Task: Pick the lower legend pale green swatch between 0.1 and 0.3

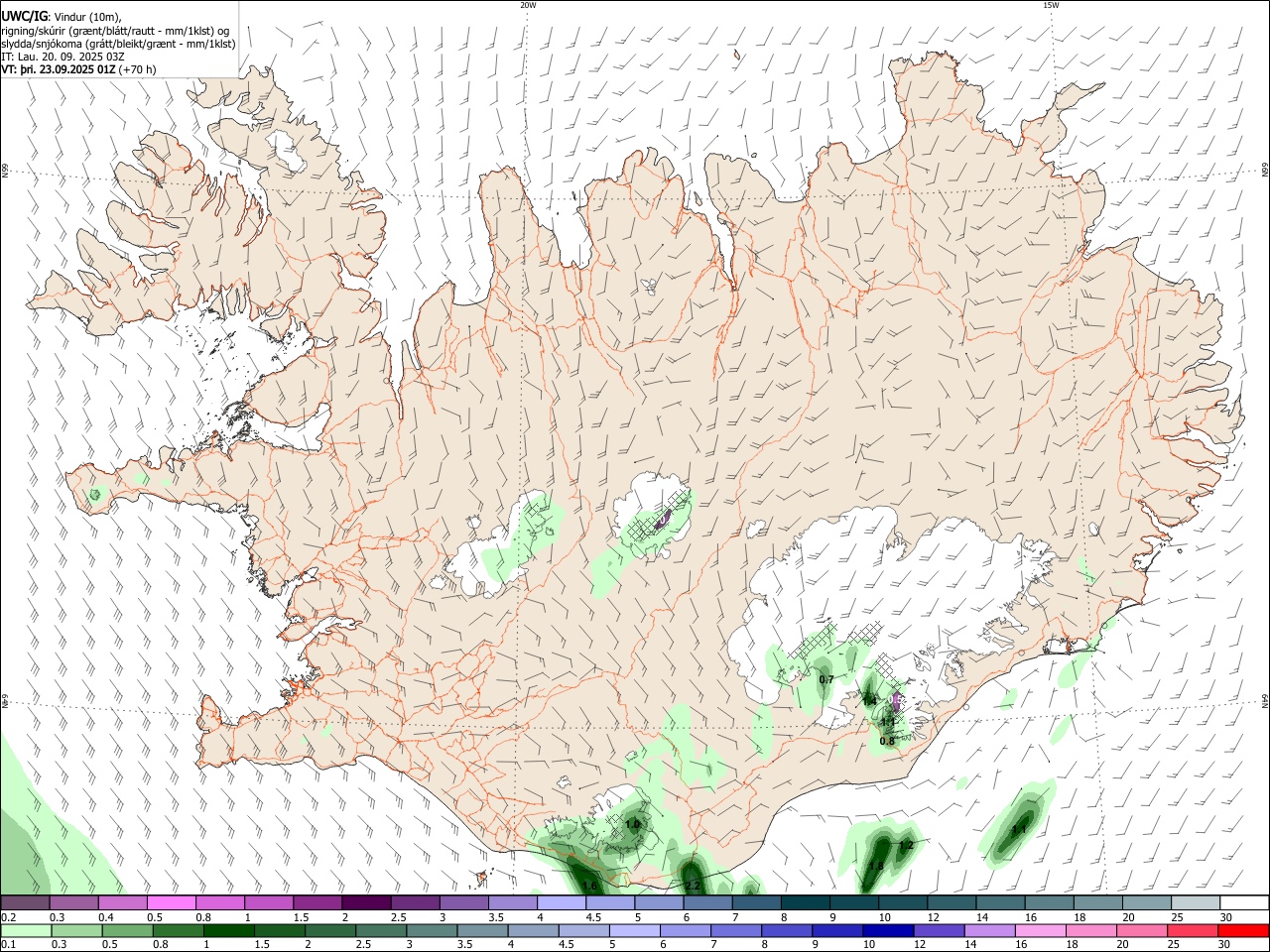Action: point(25,930)
